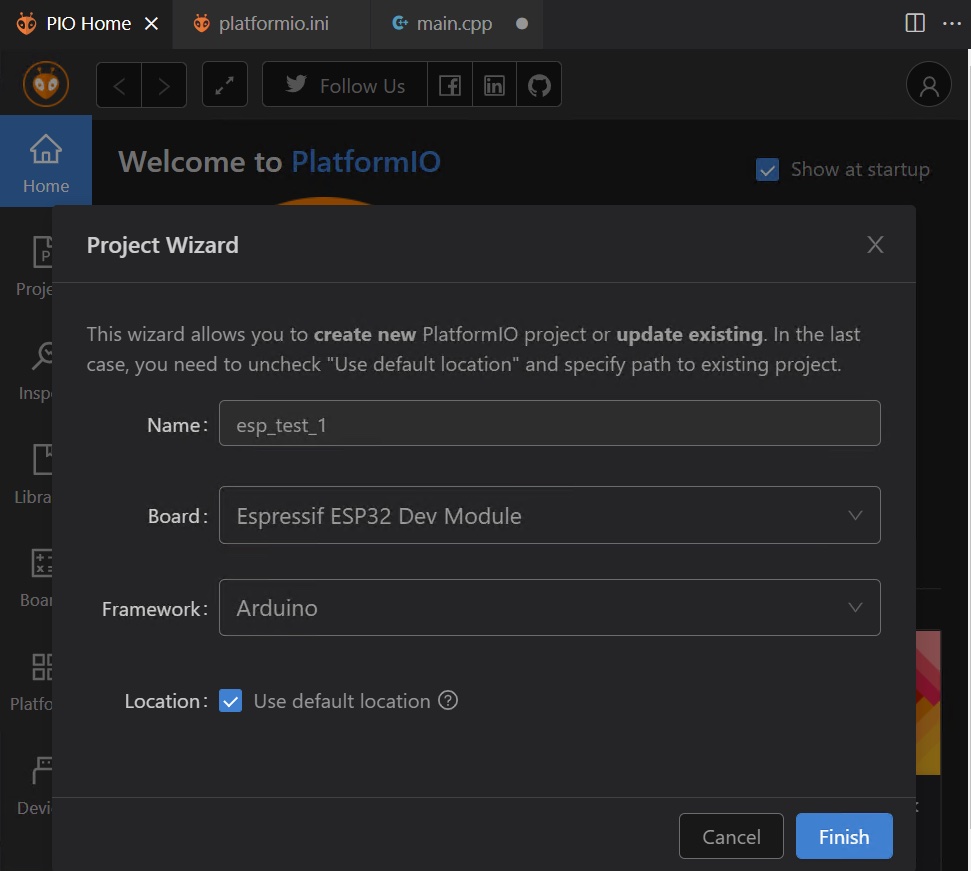The width and height of the screenshot is (971, 871).
Task: Open Projects in PIO sidebar
Action: pos(35,266)
